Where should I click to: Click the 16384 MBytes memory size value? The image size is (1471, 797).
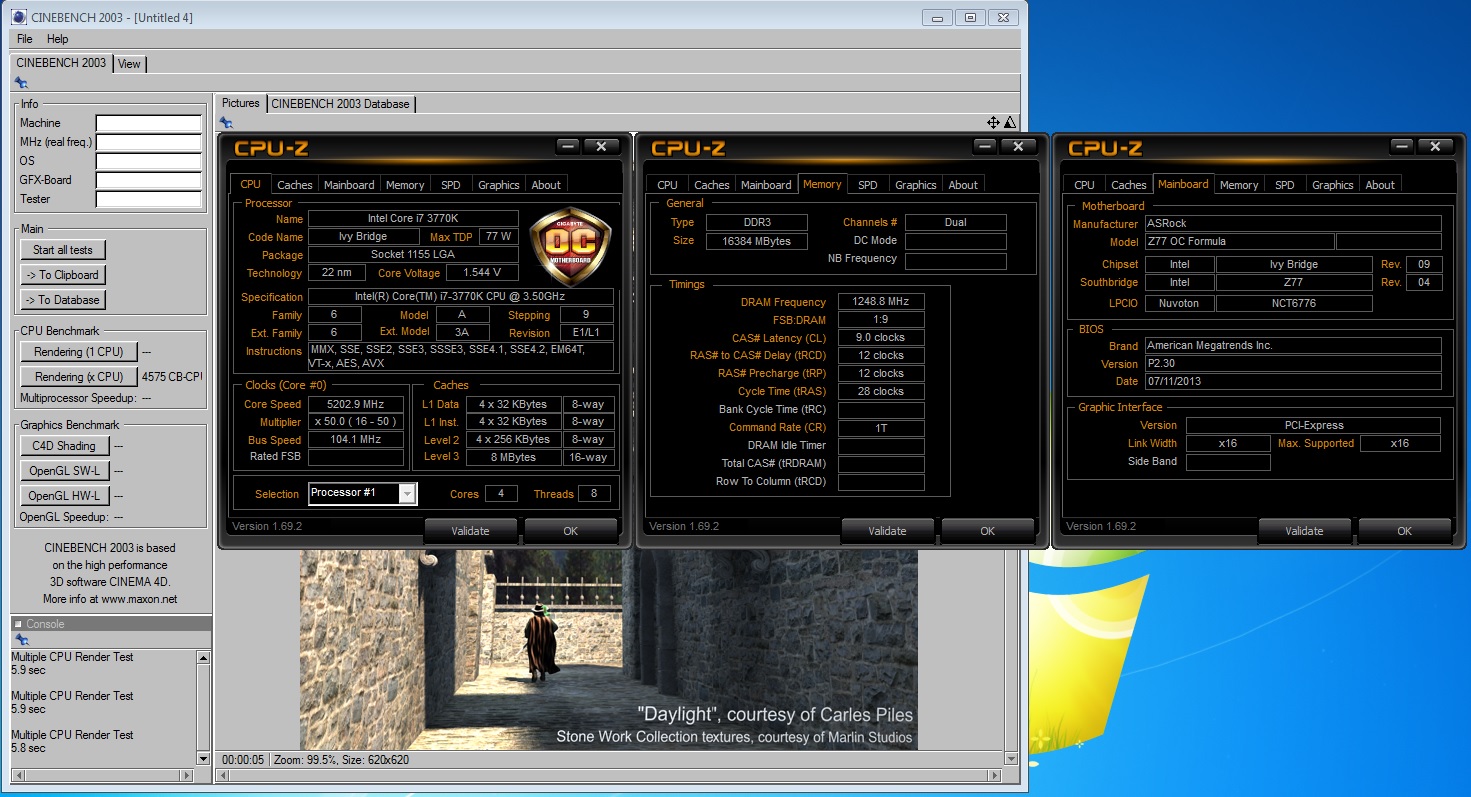tap(757, 241)
